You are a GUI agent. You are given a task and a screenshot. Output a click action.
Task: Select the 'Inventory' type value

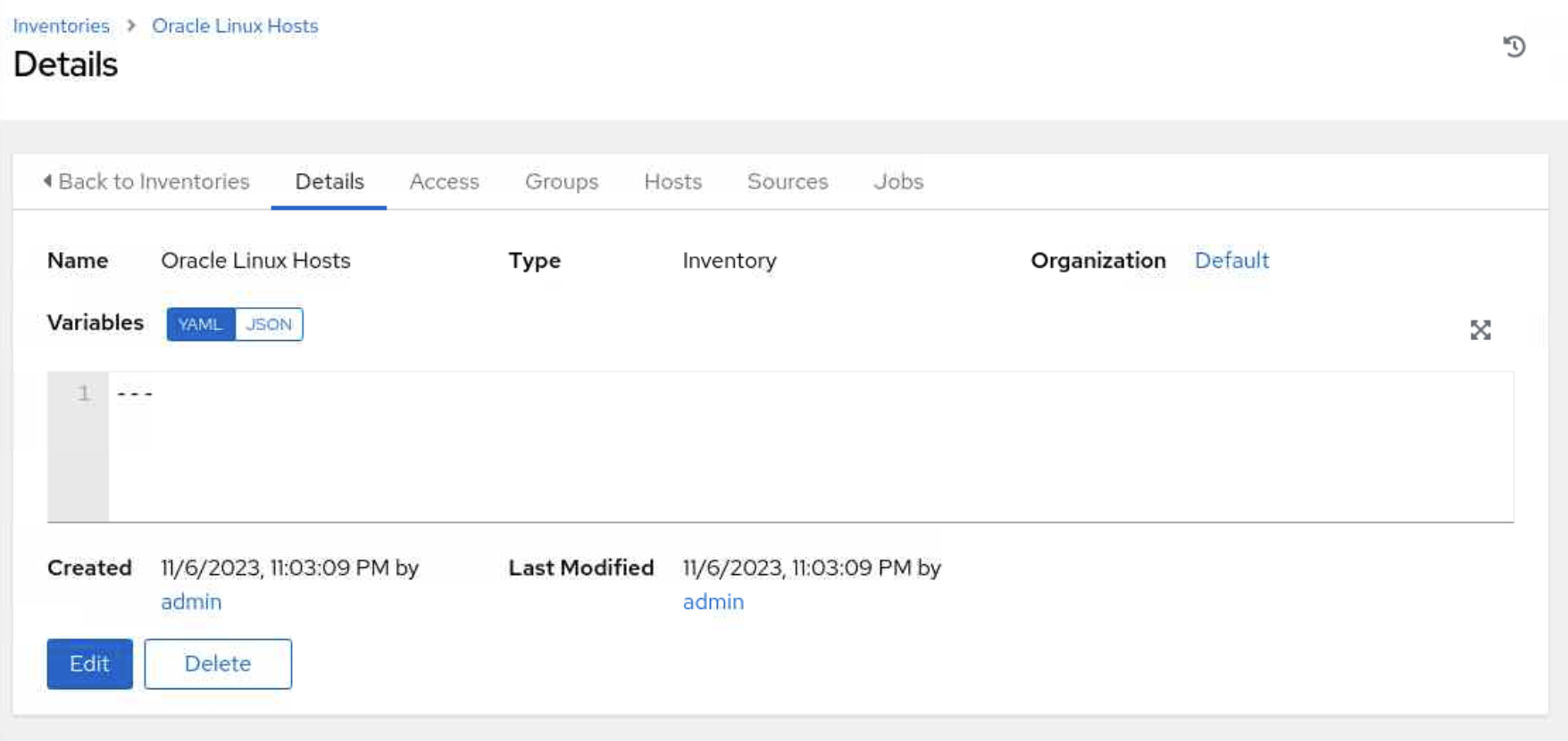[x=730, y=261]
